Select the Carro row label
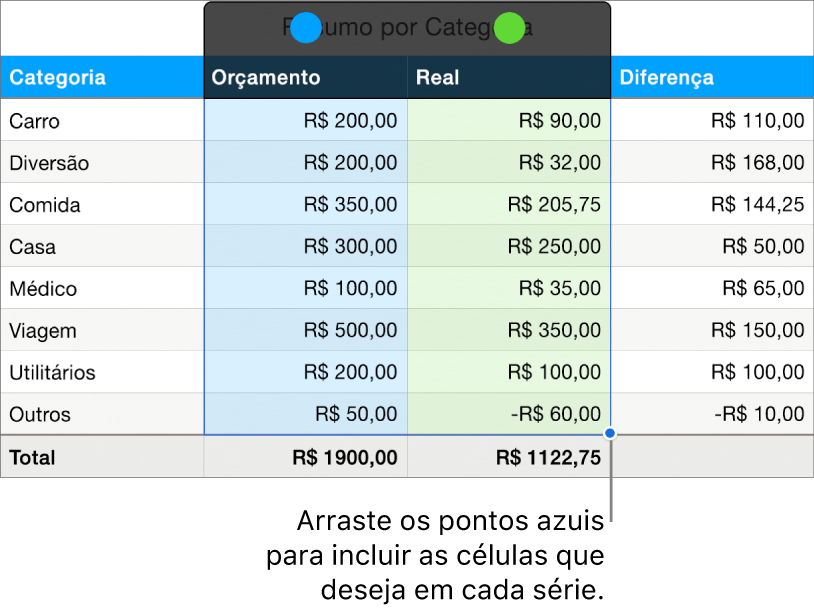 click(35, 120)
